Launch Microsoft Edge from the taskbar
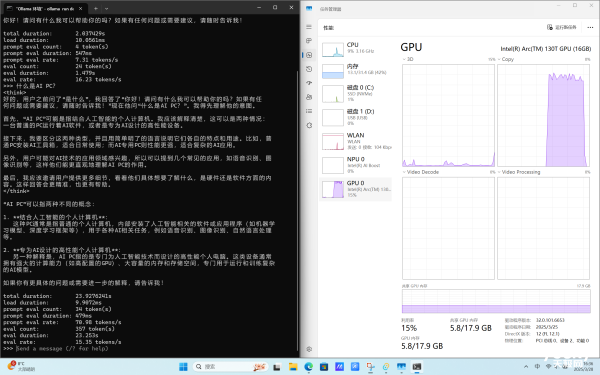The image size is (600, 375). (308, 367)
